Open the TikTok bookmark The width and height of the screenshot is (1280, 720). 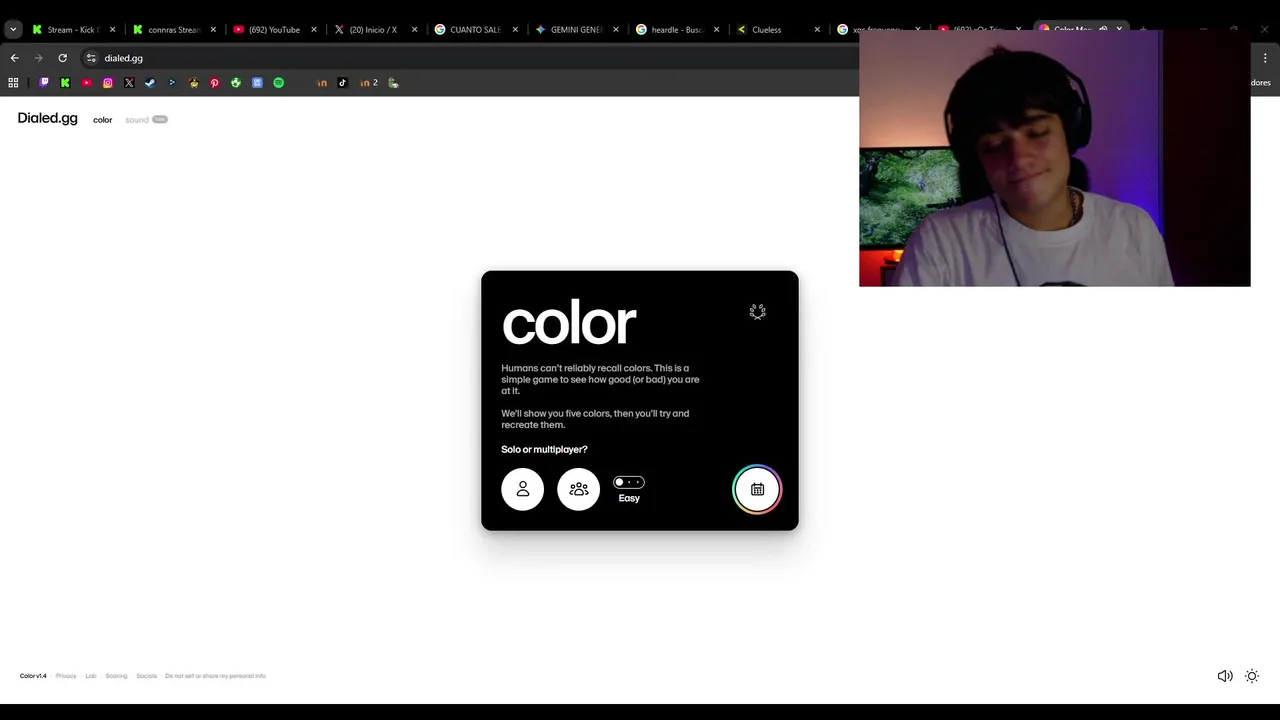[x=342, y=83]
